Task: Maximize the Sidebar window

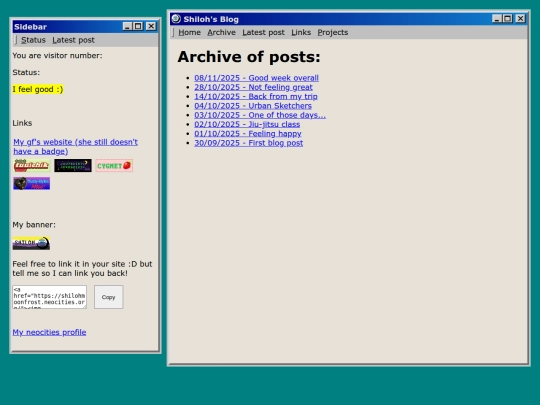Action: coord(138,26)
